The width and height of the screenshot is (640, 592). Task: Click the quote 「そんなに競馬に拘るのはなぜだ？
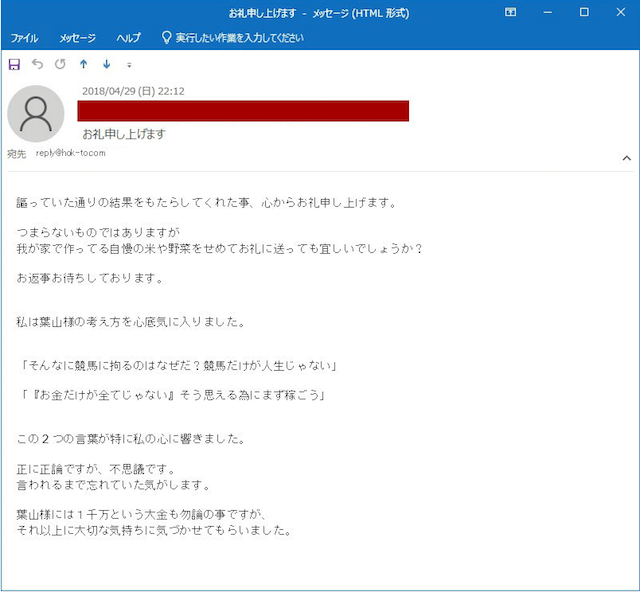coord(111,365)
